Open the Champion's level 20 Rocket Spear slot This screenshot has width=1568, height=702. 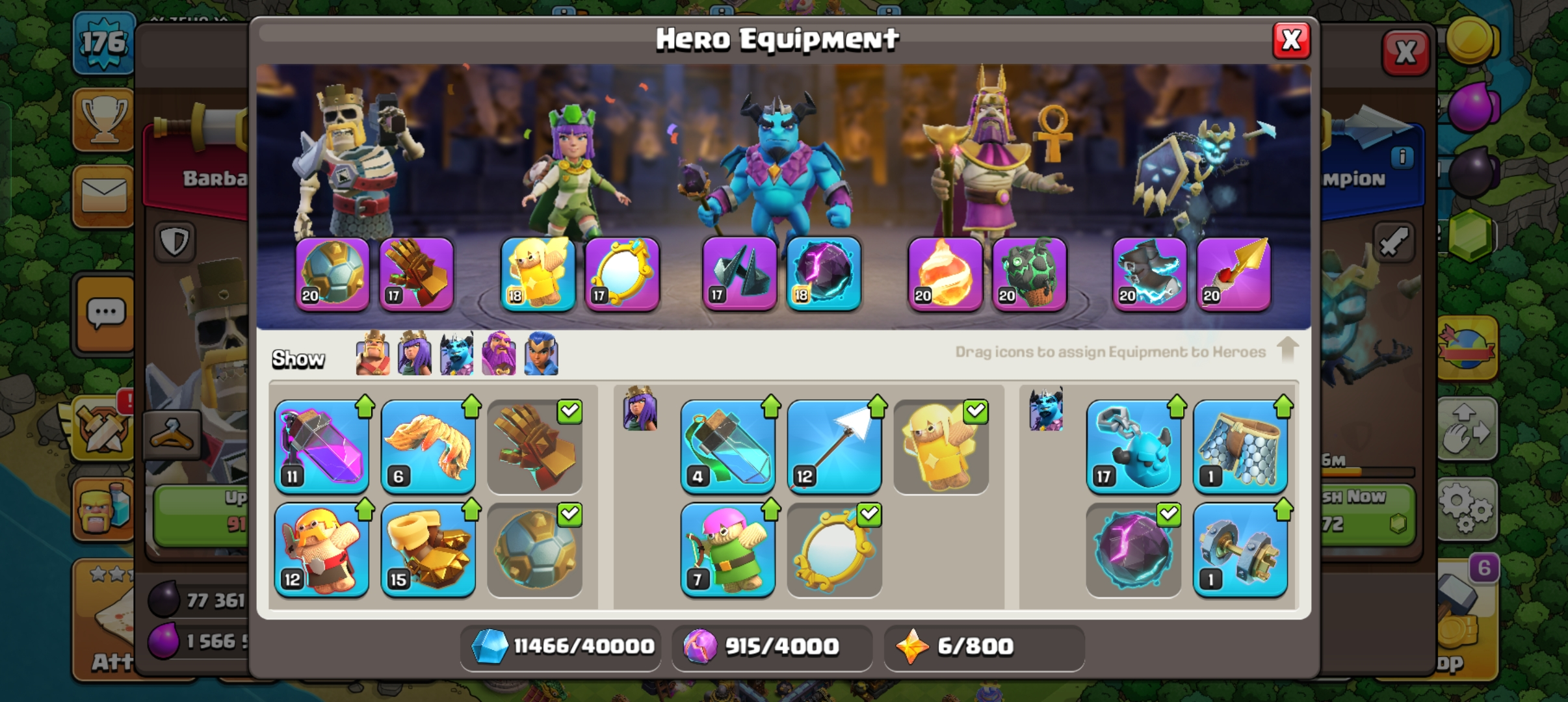point(1234,274)
